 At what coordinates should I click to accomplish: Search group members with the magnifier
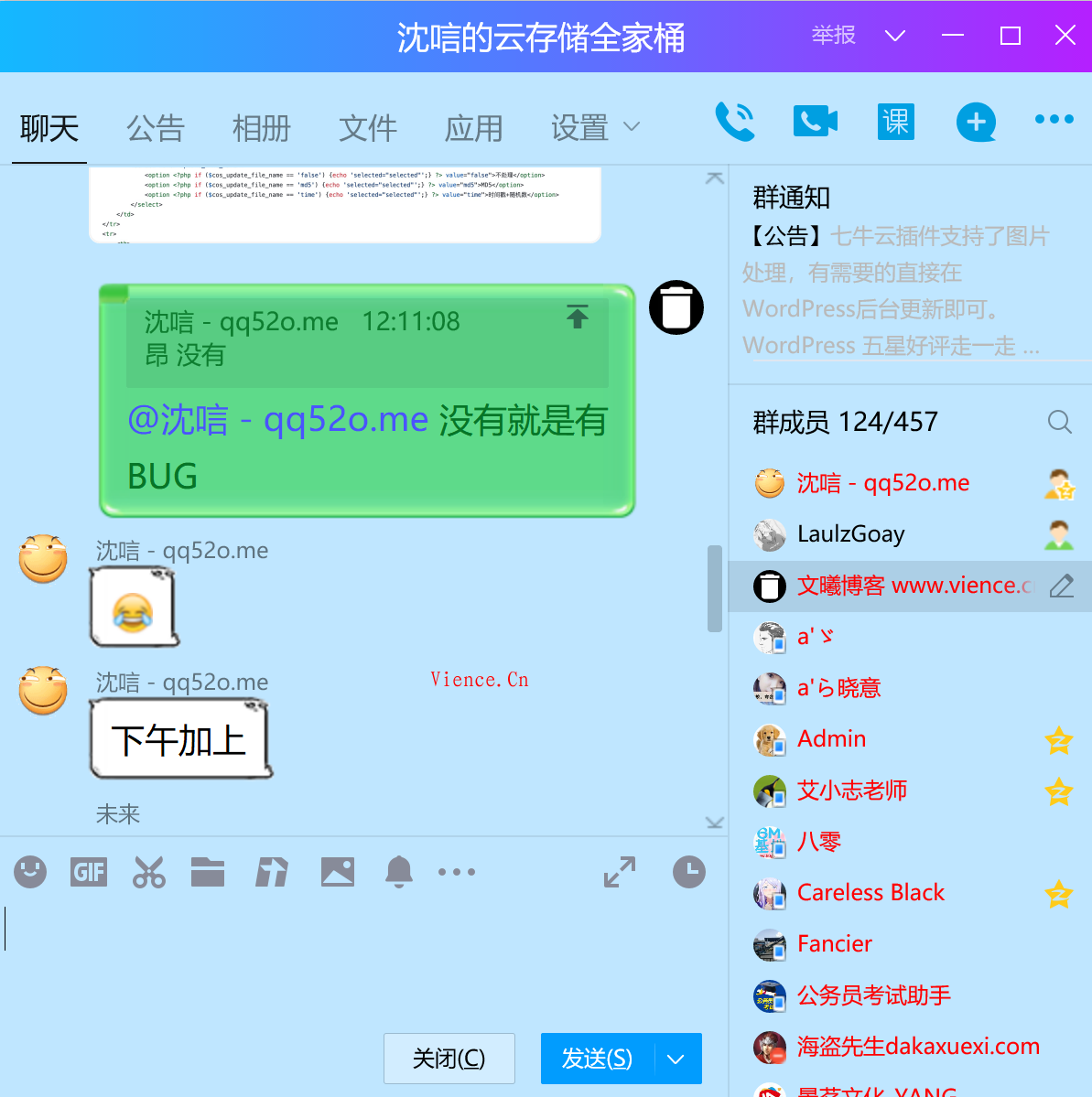click(1059, 422)
